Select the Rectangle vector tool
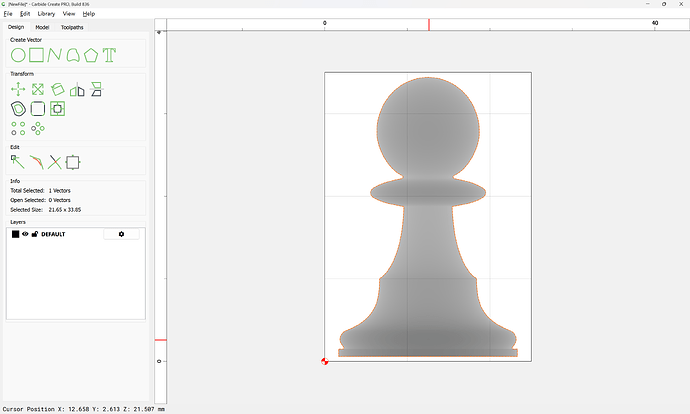The width and height of the screenshot is (690, 414). [x=36, y=54]
